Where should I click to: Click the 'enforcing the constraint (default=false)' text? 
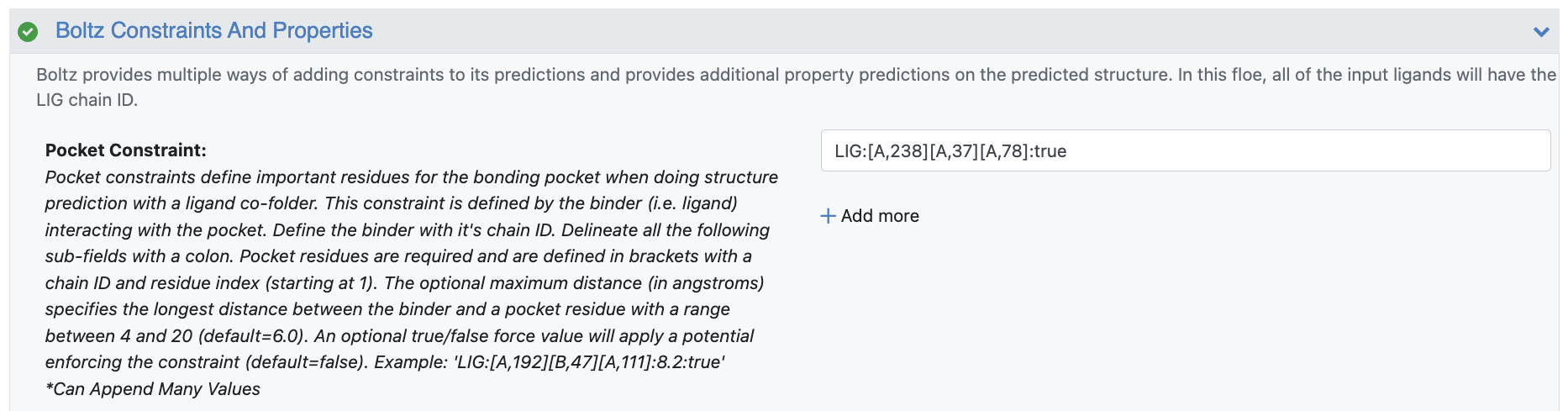(x=206, y=362)
